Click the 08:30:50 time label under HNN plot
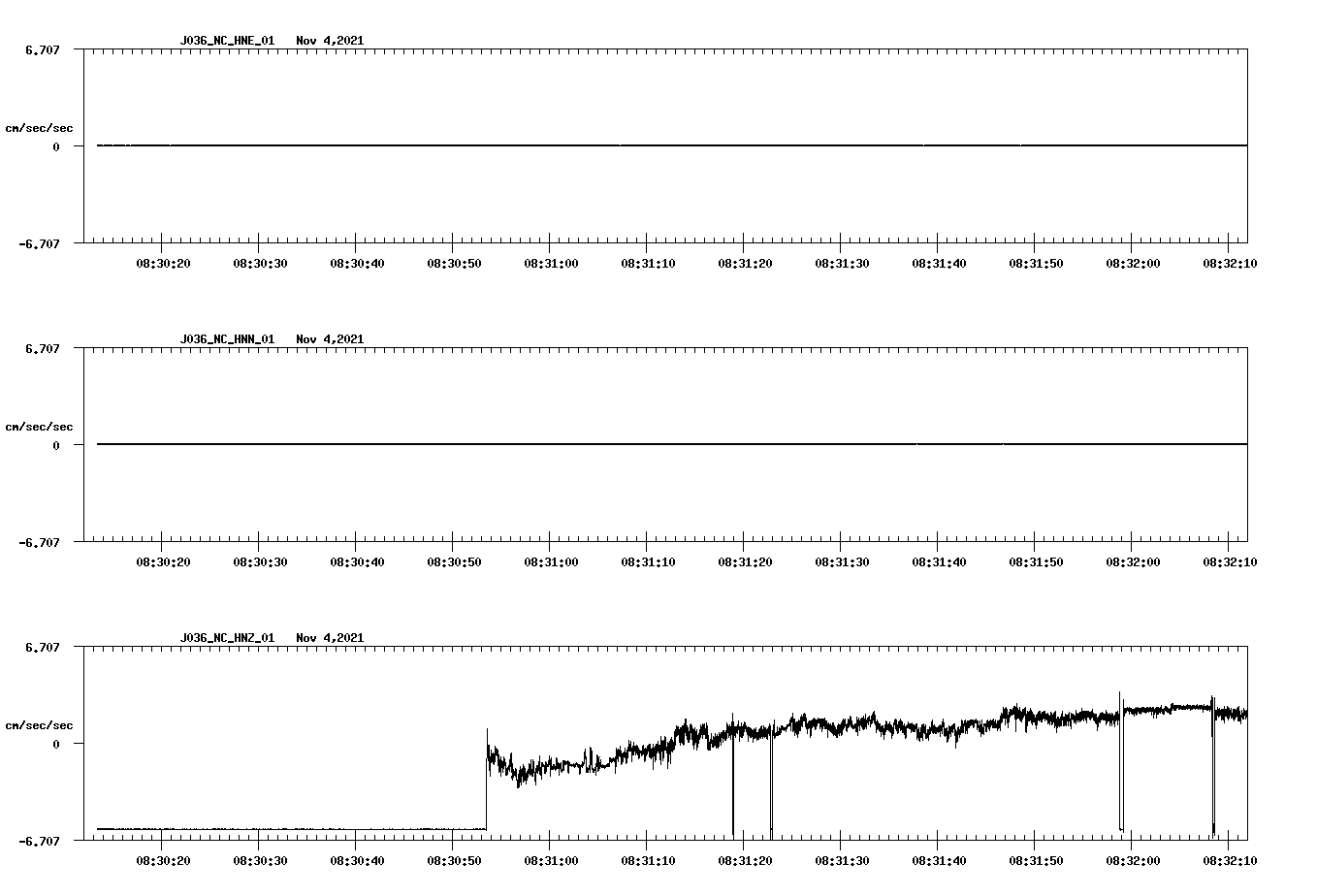Viewport: 1317px width, 896px height. coord(454,561)
